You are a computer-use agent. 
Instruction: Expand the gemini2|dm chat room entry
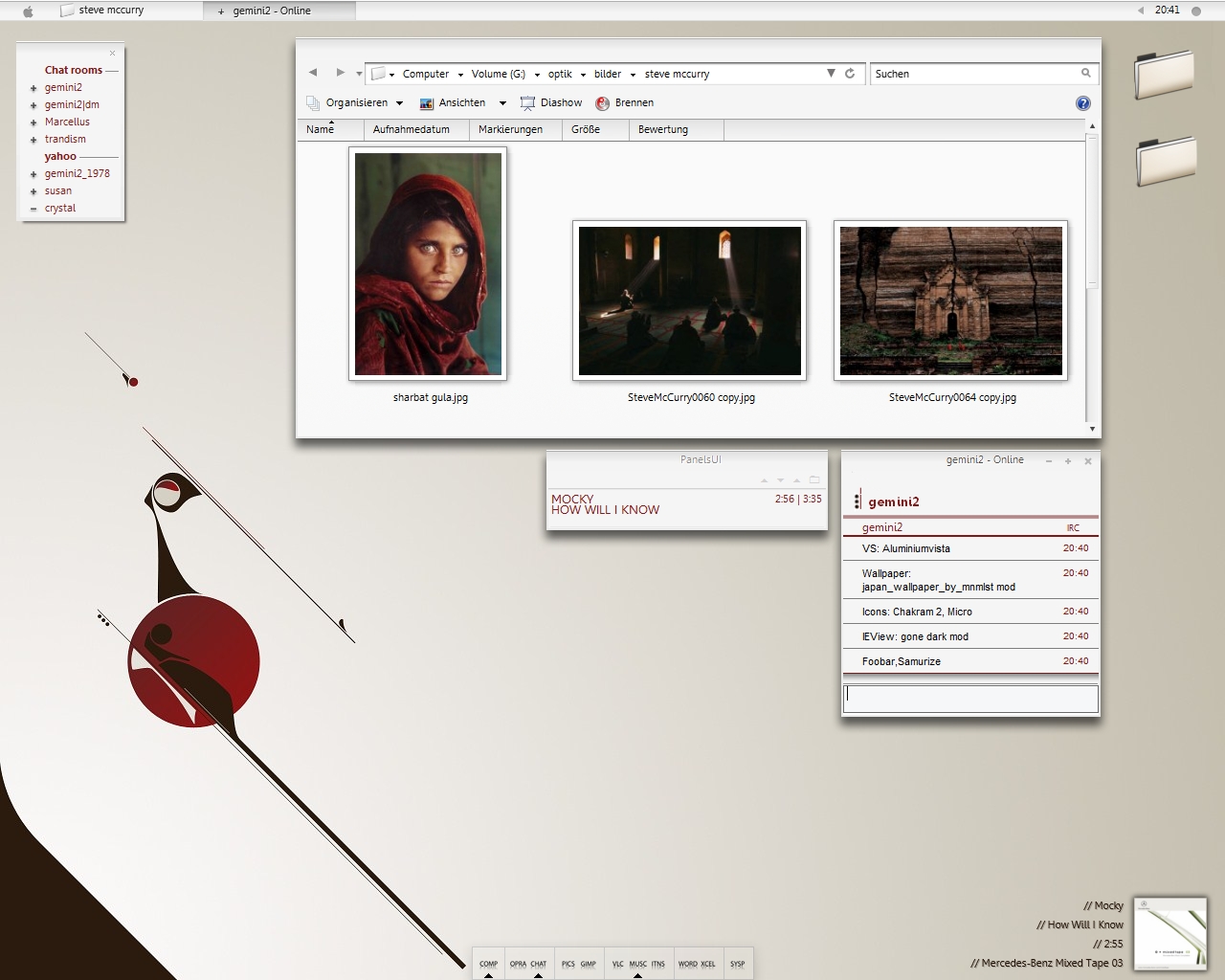(33, 105)
